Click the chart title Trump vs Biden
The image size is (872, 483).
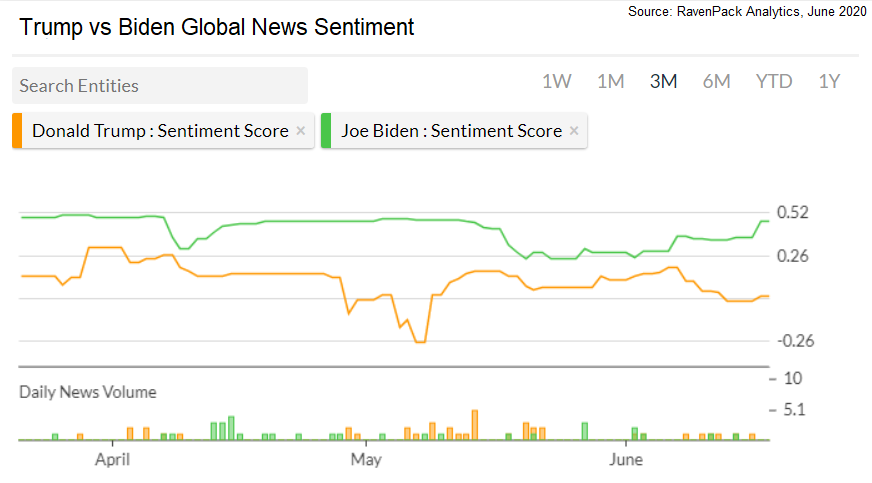tap(216, 28)
